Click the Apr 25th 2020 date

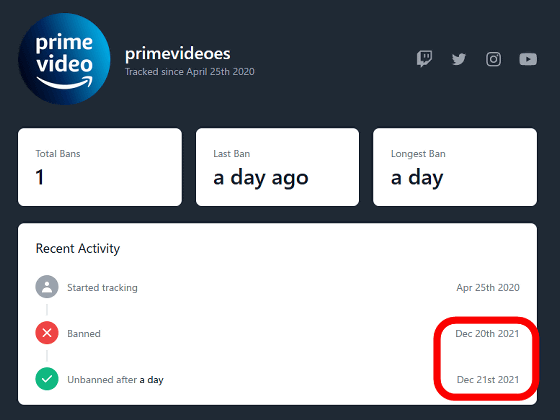point(488,288)
